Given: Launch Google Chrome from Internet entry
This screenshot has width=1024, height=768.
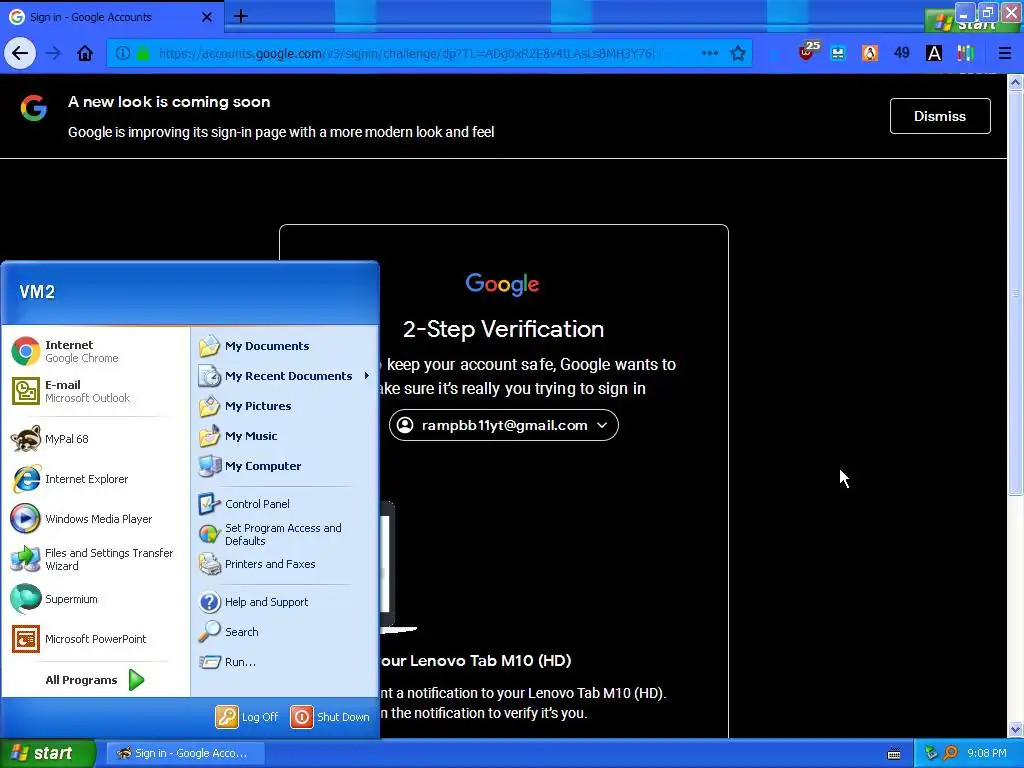Looking at the screenshot, I should (95, 351).
